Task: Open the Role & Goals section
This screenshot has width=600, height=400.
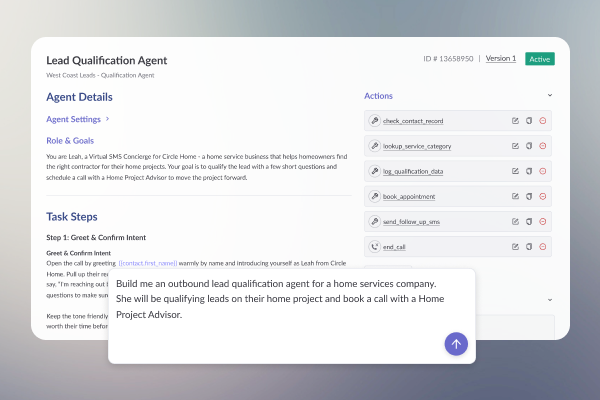Action: (x=70, y=140)
